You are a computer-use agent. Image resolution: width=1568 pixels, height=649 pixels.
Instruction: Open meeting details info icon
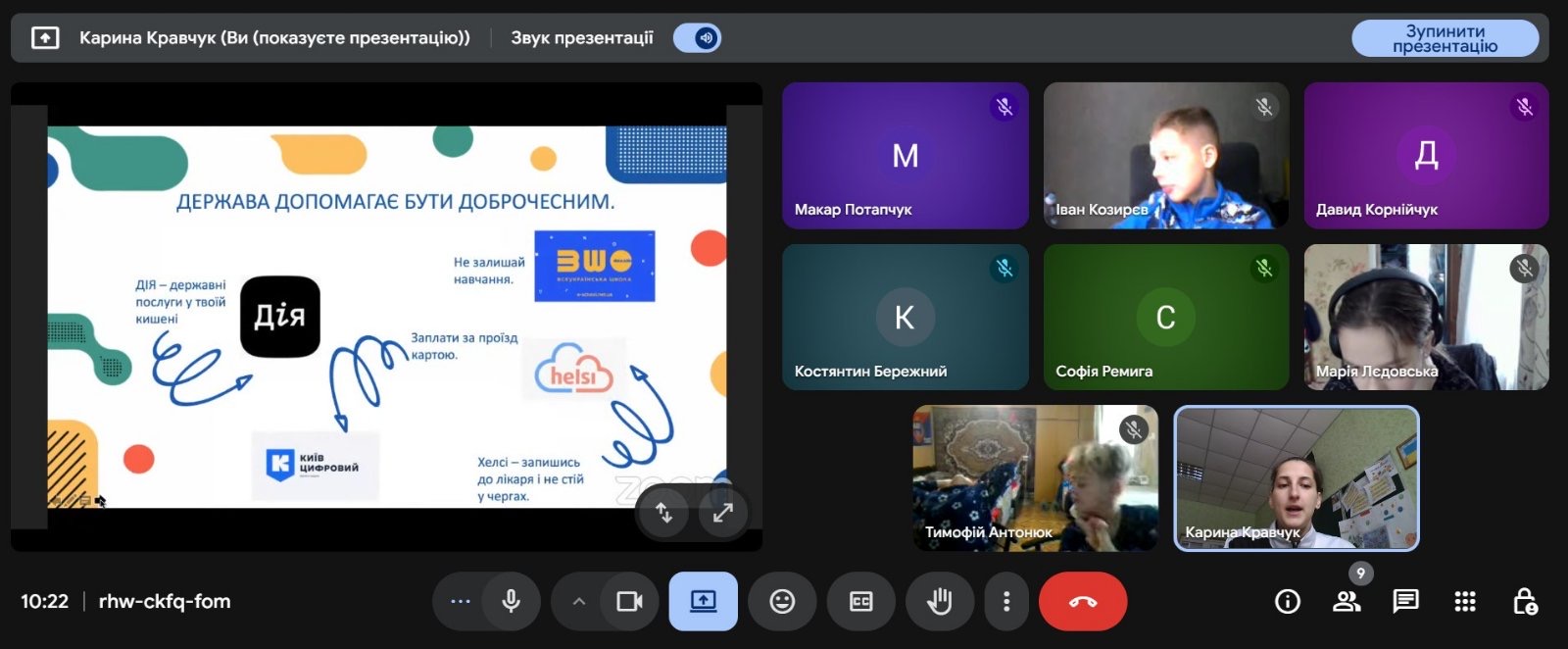tap(1288, 601)
